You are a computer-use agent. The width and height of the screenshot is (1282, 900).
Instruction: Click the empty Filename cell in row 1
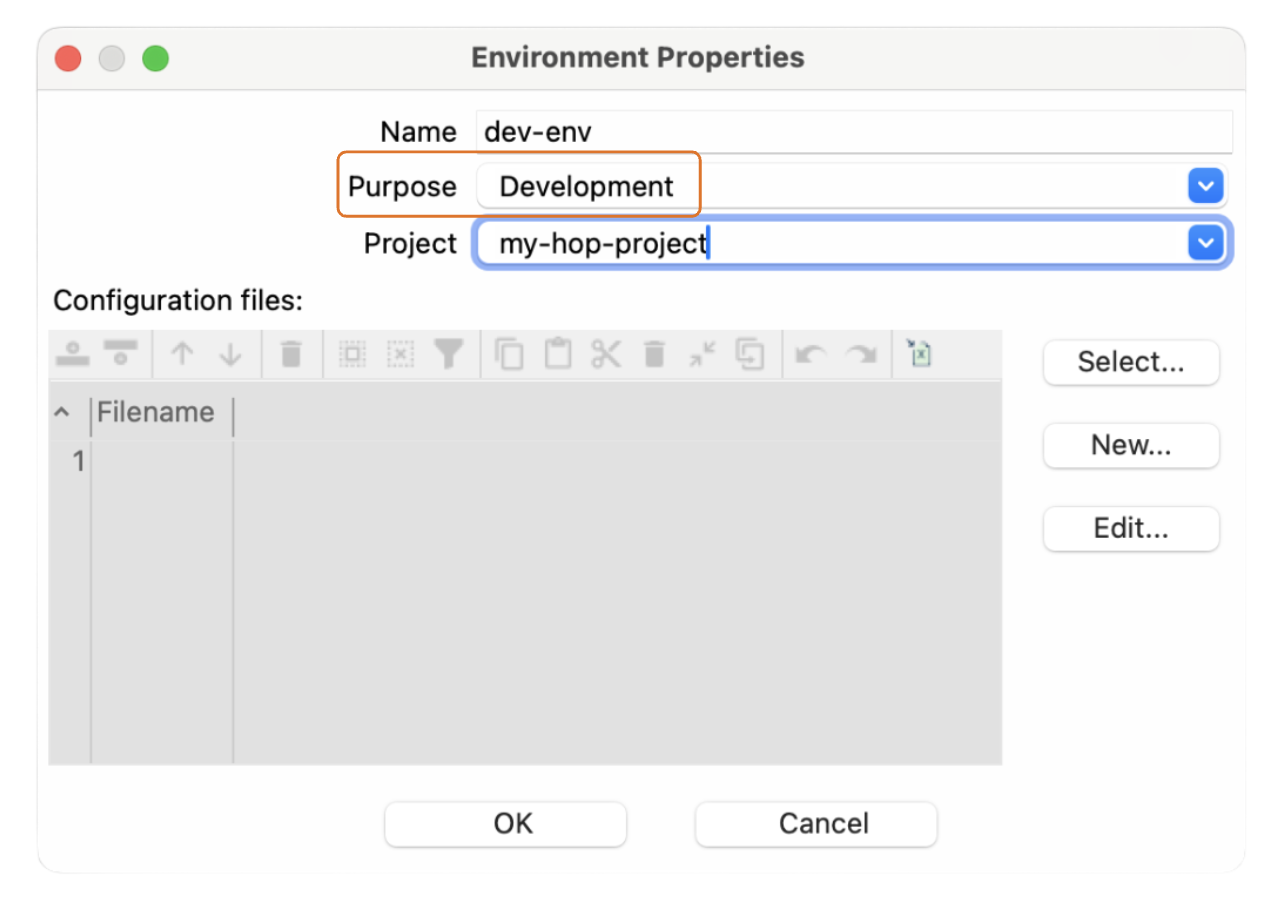coord(162,461)
